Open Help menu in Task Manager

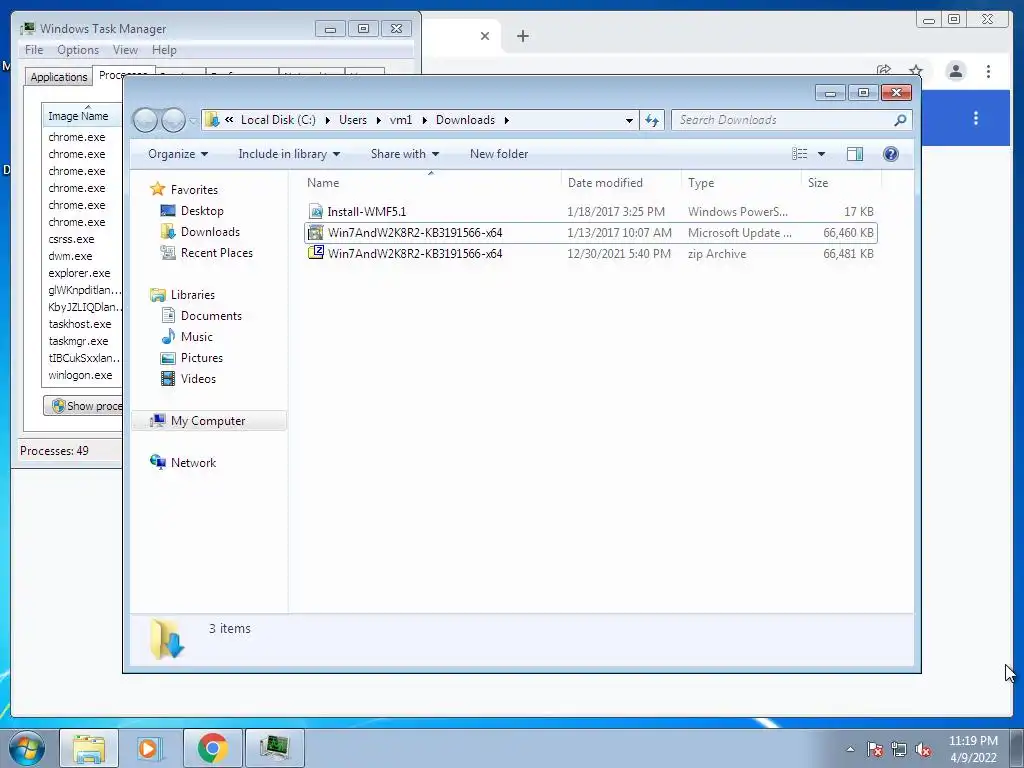(x=164, y=50)
